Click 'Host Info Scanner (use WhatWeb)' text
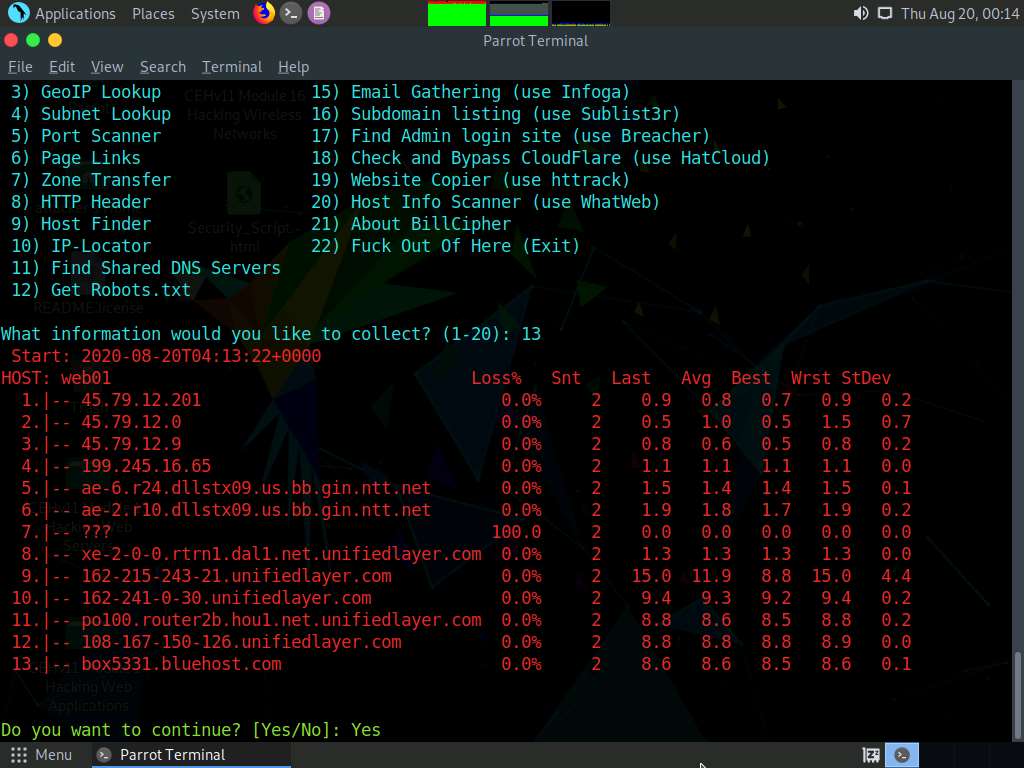 pos(505,202)
